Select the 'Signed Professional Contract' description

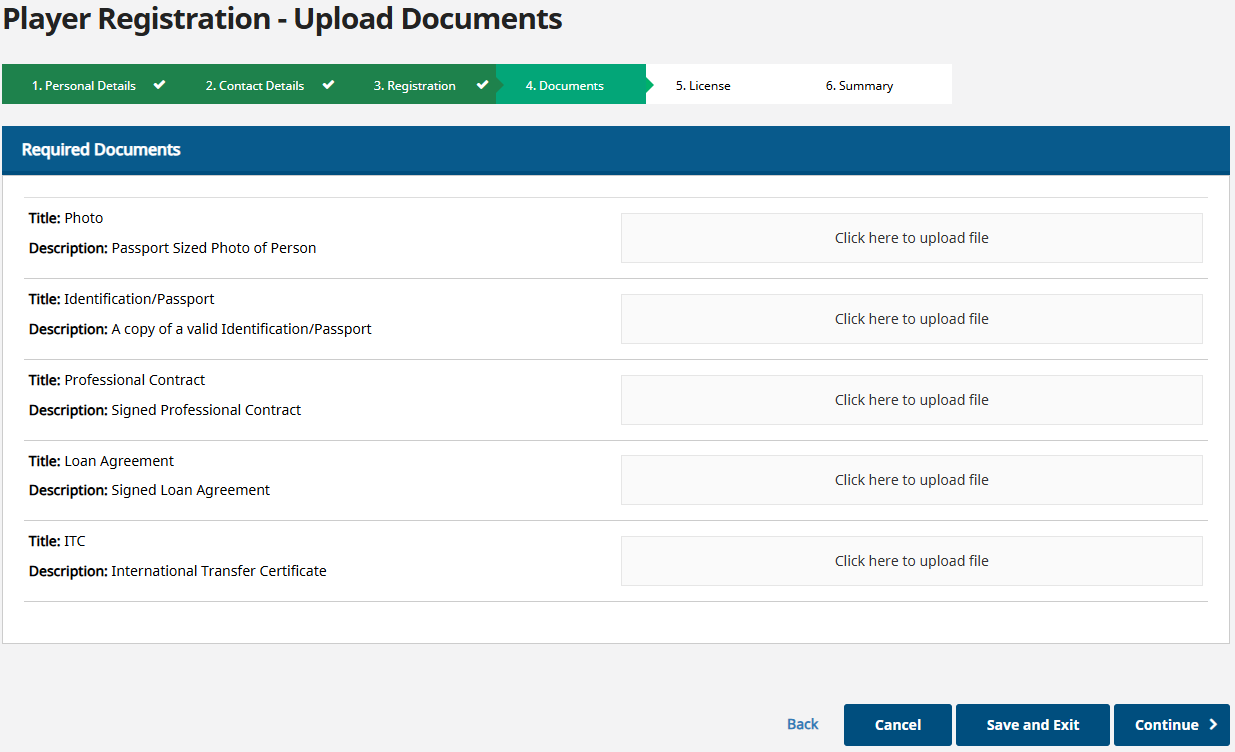[206, 410]
